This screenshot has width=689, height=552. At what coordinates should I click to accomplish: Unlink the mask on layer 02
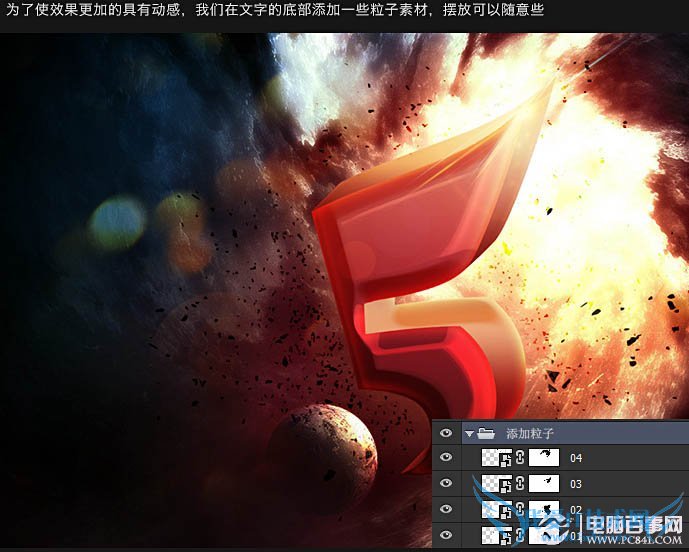click(520, 509)
